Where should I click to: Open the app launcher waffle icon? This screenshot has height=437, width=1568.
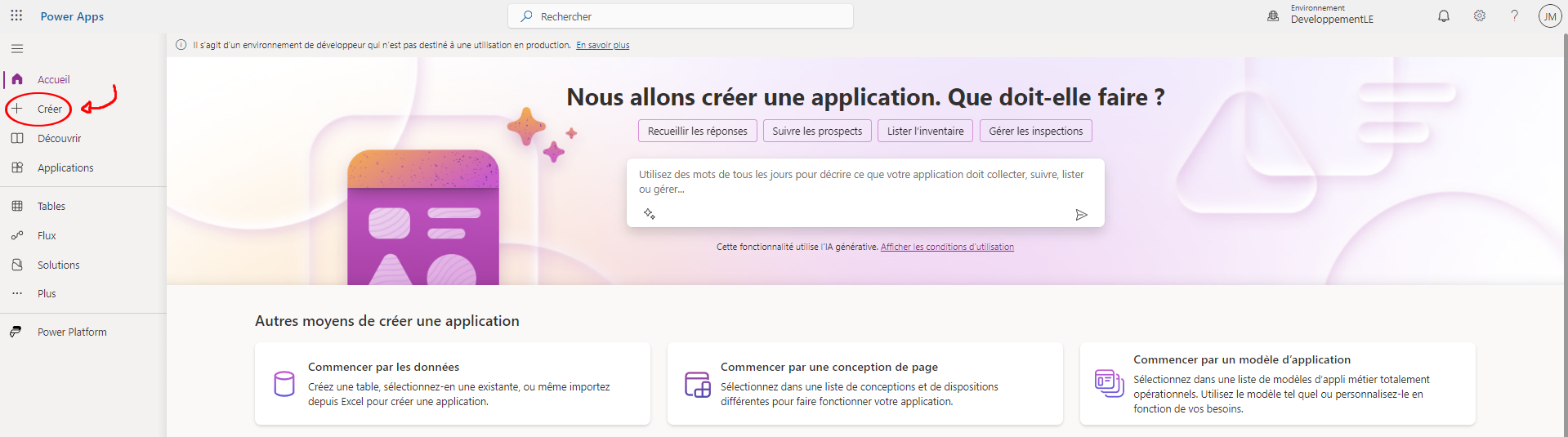[x=16, y=16]
